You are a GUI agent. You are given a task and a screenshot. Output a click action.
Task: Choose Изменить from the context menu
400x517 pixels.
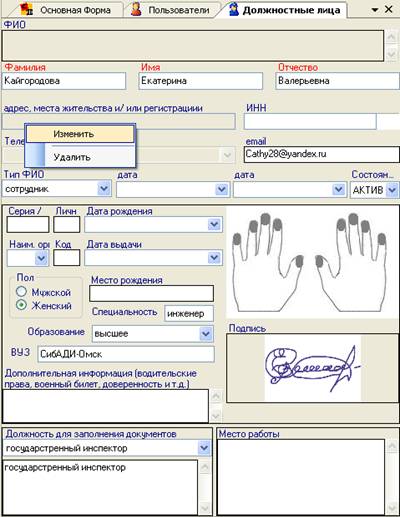tap(80, 134)
